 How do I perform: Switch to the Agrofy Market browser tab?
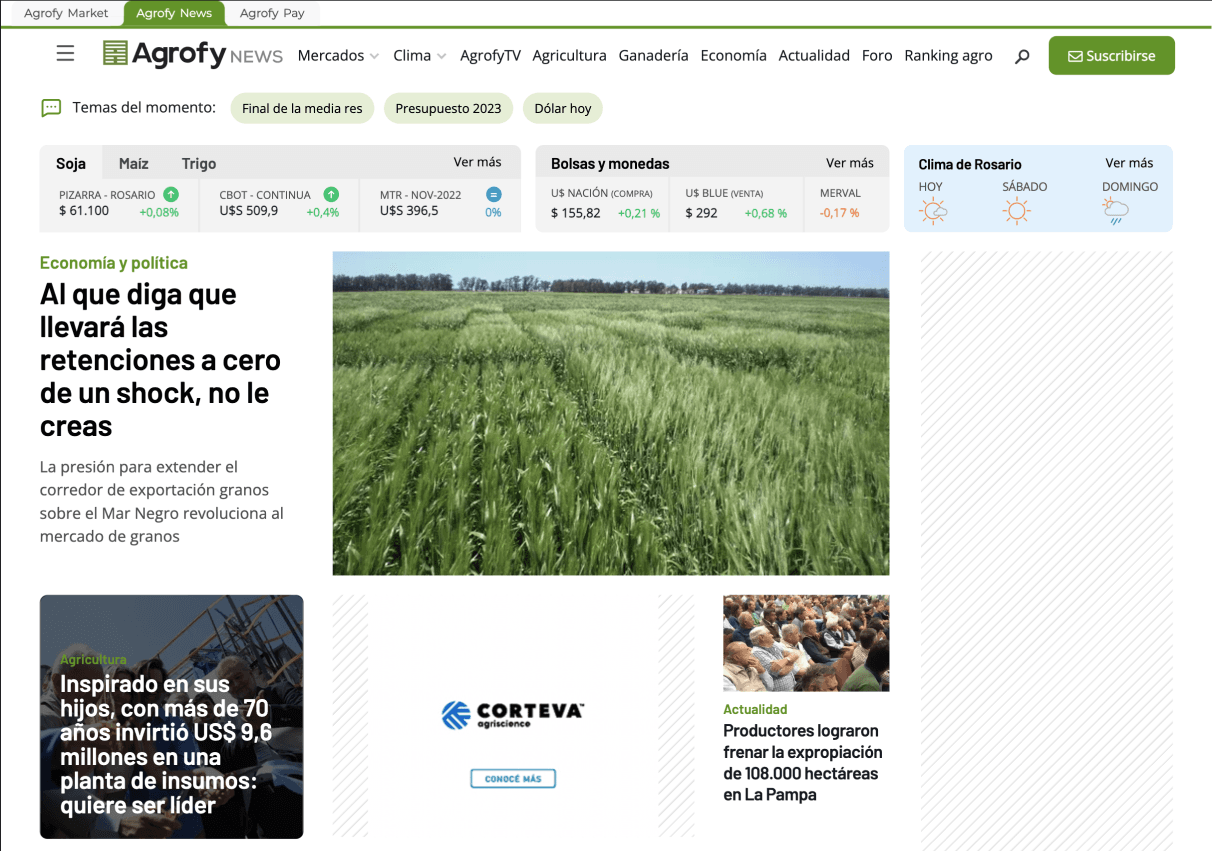click(x=65, y=13)
